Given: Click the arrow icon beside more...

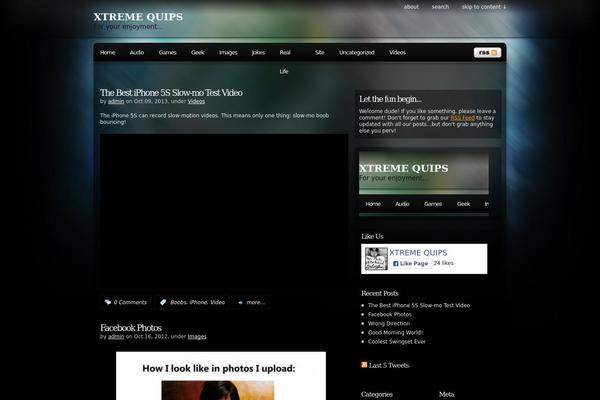Looking at the screenshot, I should 240,302.
